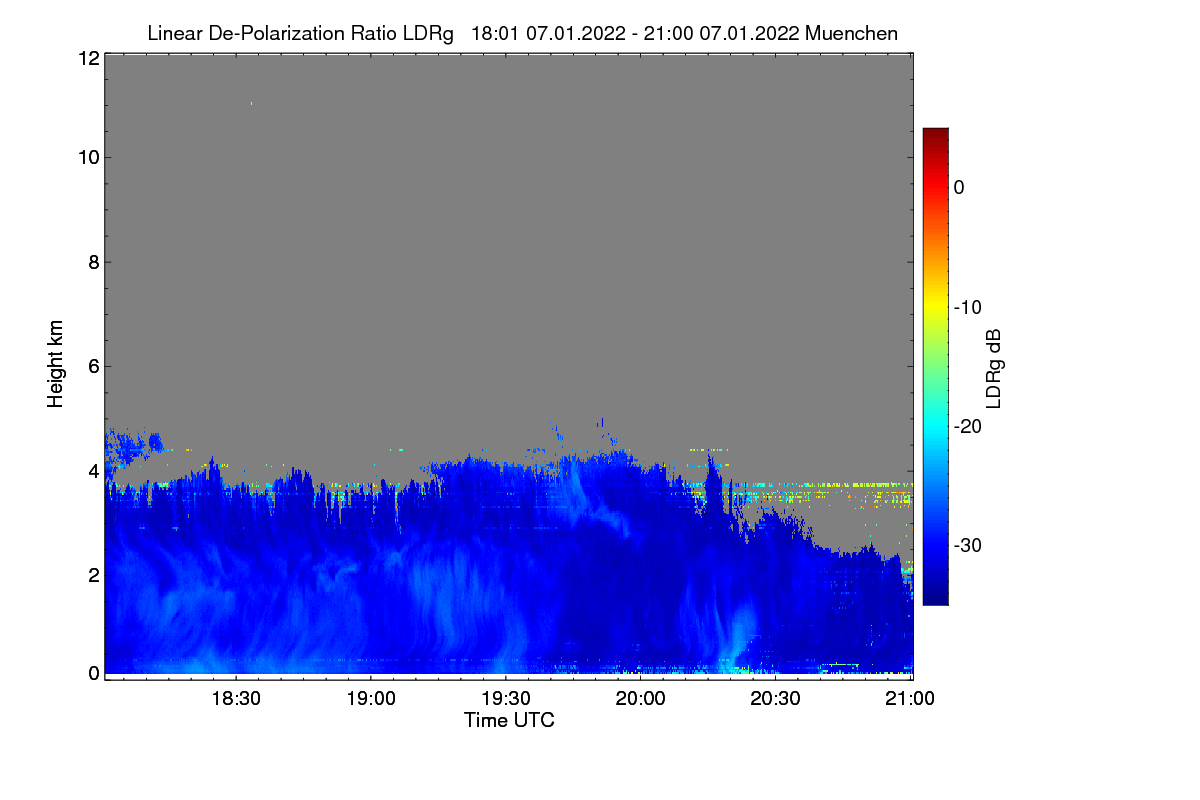
Task: Click the '0' colorbar value label
Action: click(959, 187)
